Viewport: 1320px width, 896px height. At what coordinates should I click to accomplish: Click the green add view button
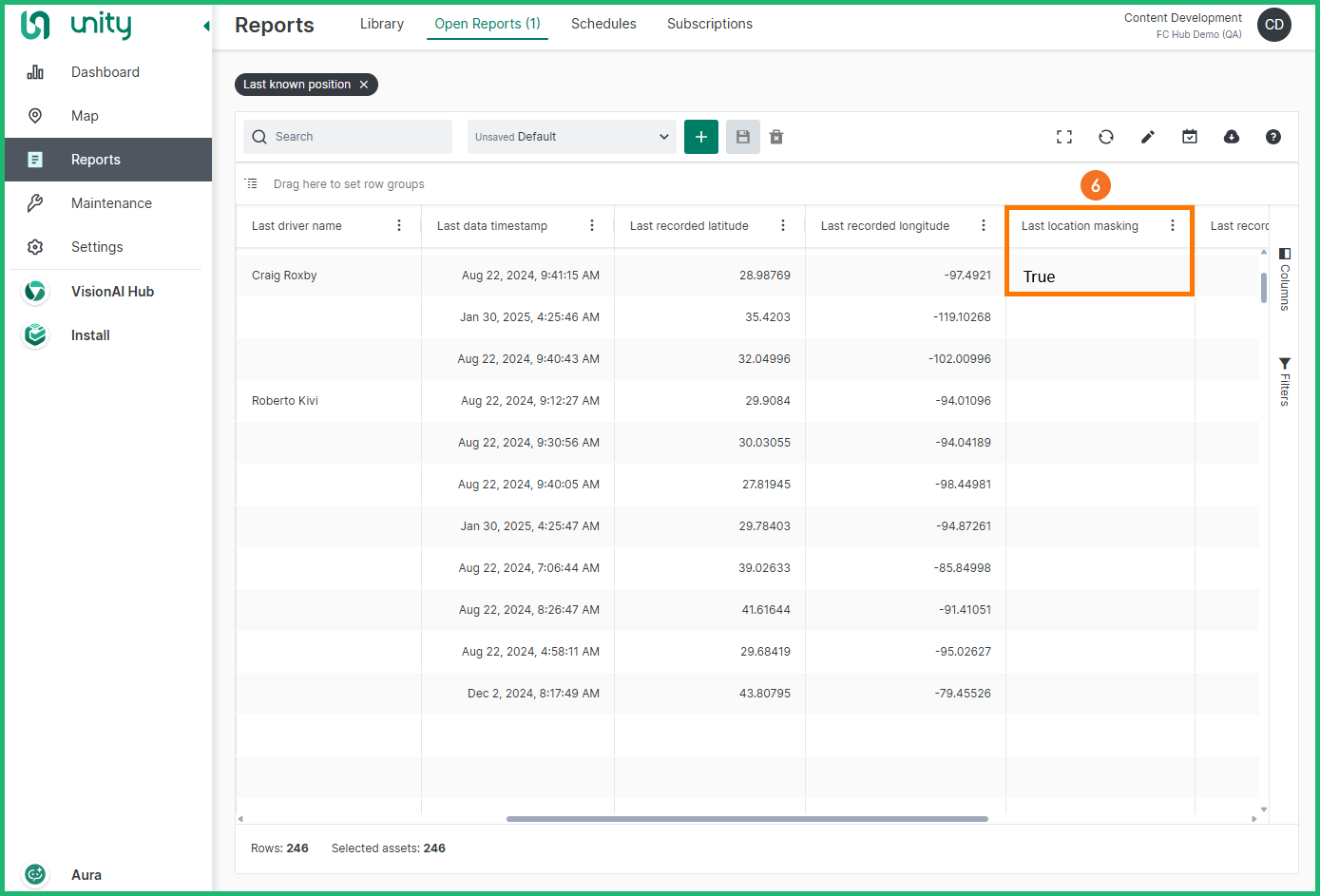coord(701,137)
